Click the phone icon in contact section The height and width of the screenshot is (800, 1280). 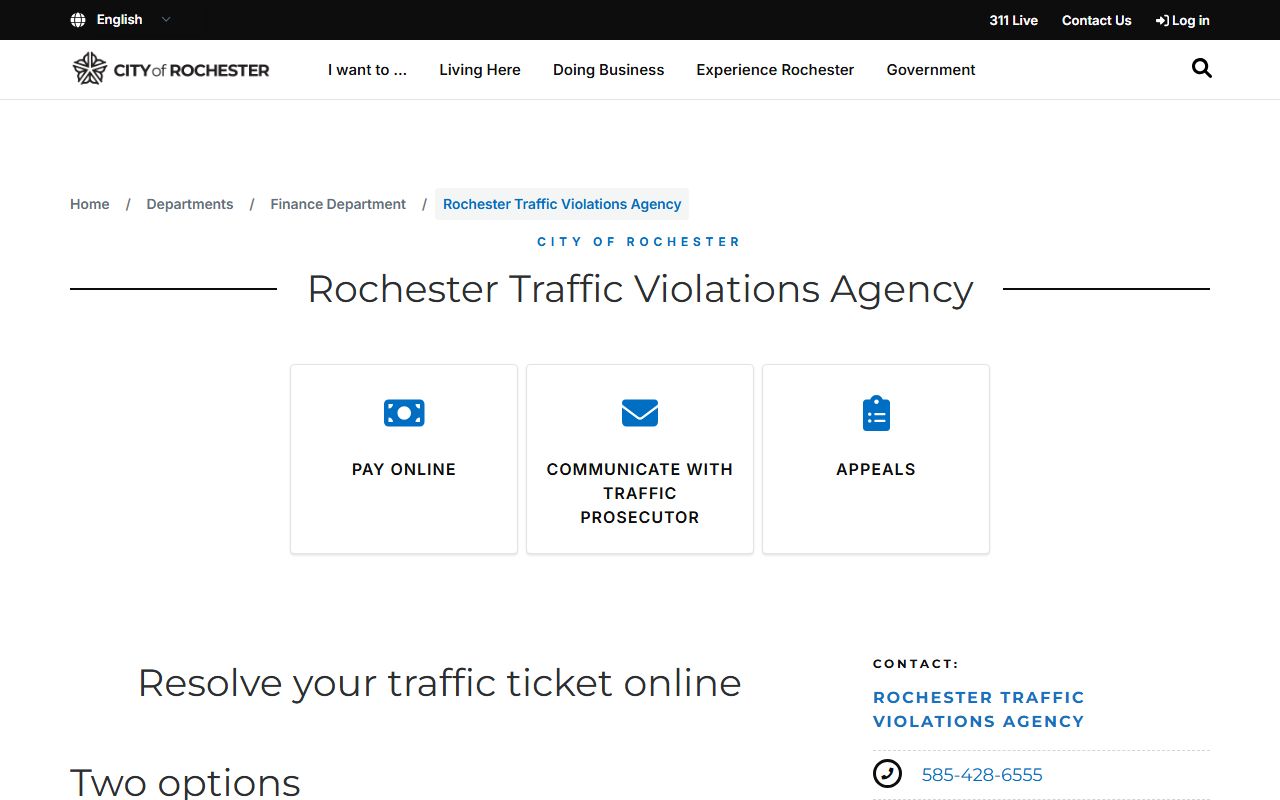coord(887,774)
